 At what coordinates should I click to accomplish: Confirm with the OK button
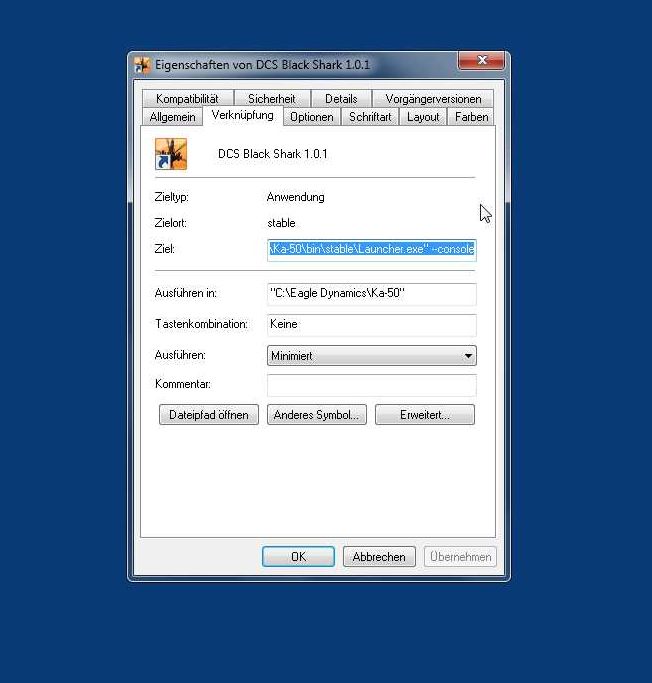pos(298,557)
